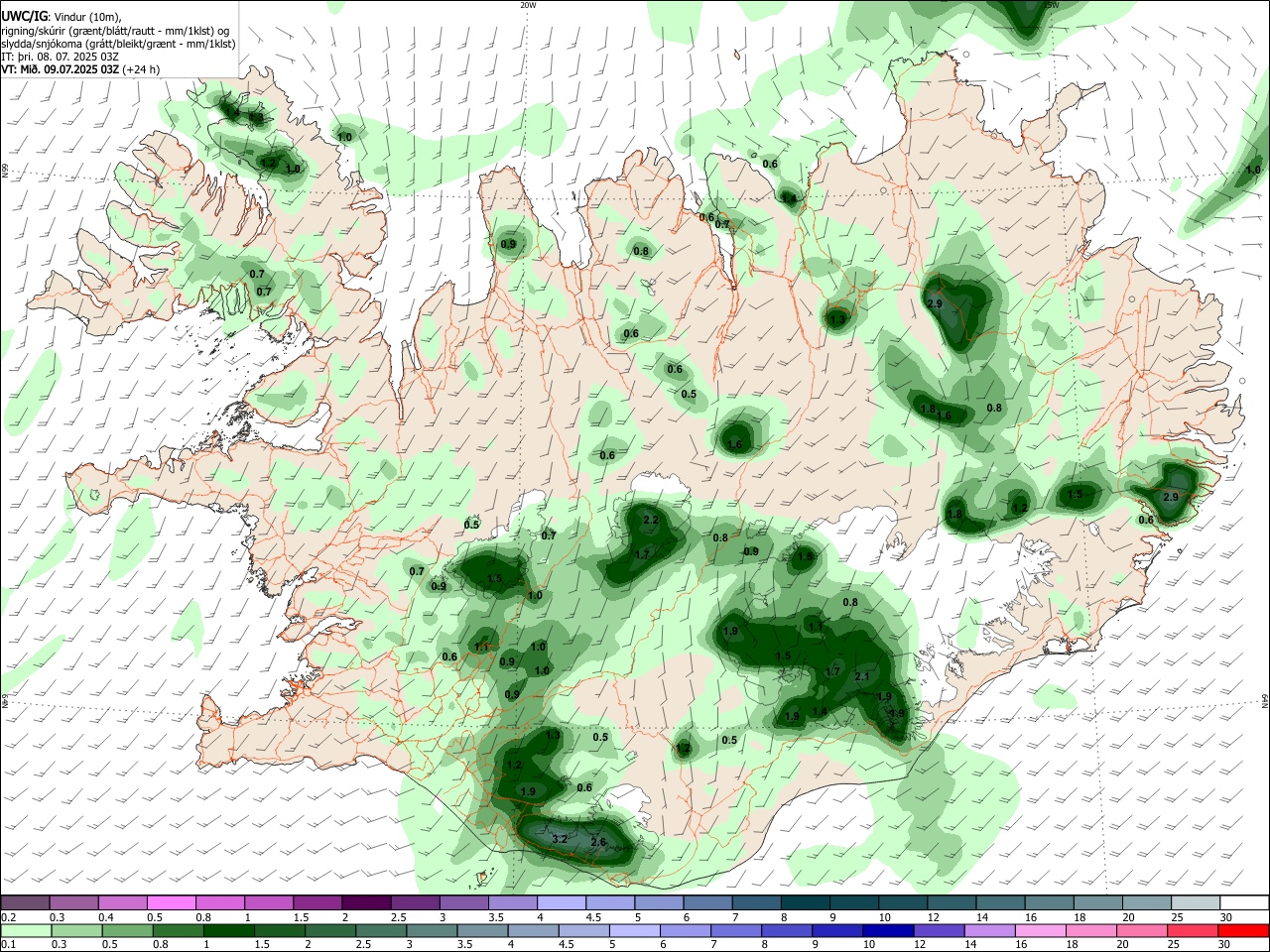Viewport: 1270px width, 952px height.
Task: Click the '20W' longitude label at top edge
Action: click(528, 5)
